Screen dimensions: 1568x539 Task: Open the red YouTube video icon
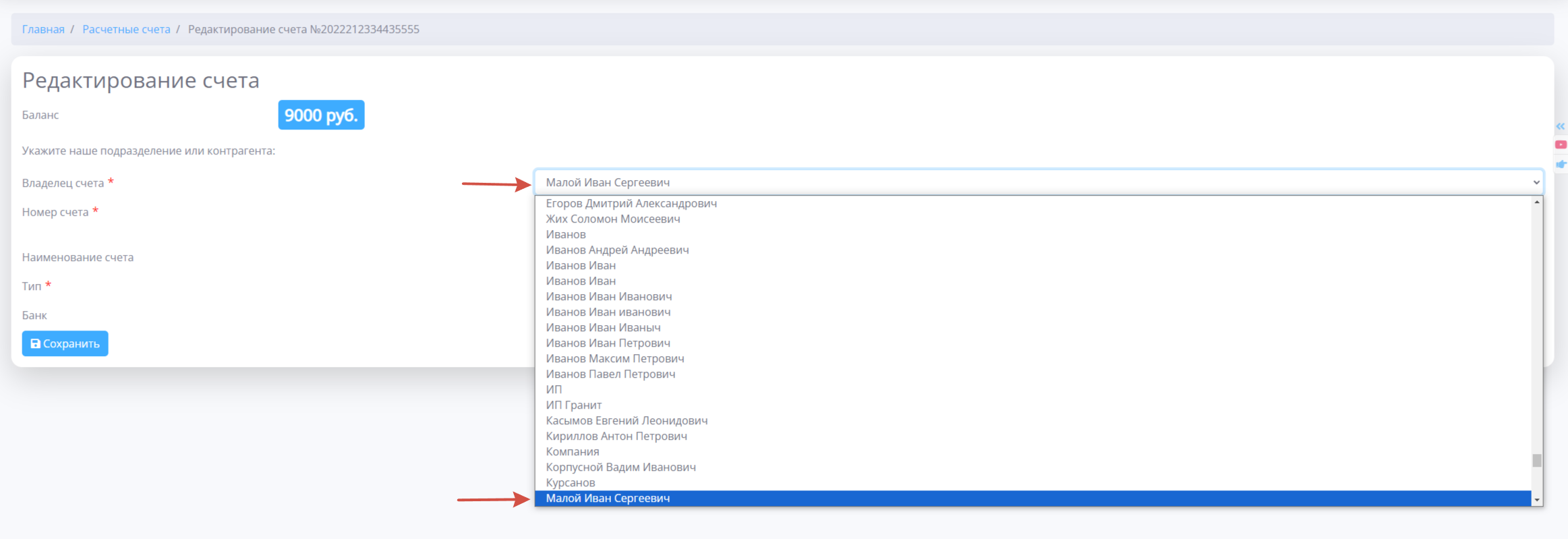[1561, 144]
